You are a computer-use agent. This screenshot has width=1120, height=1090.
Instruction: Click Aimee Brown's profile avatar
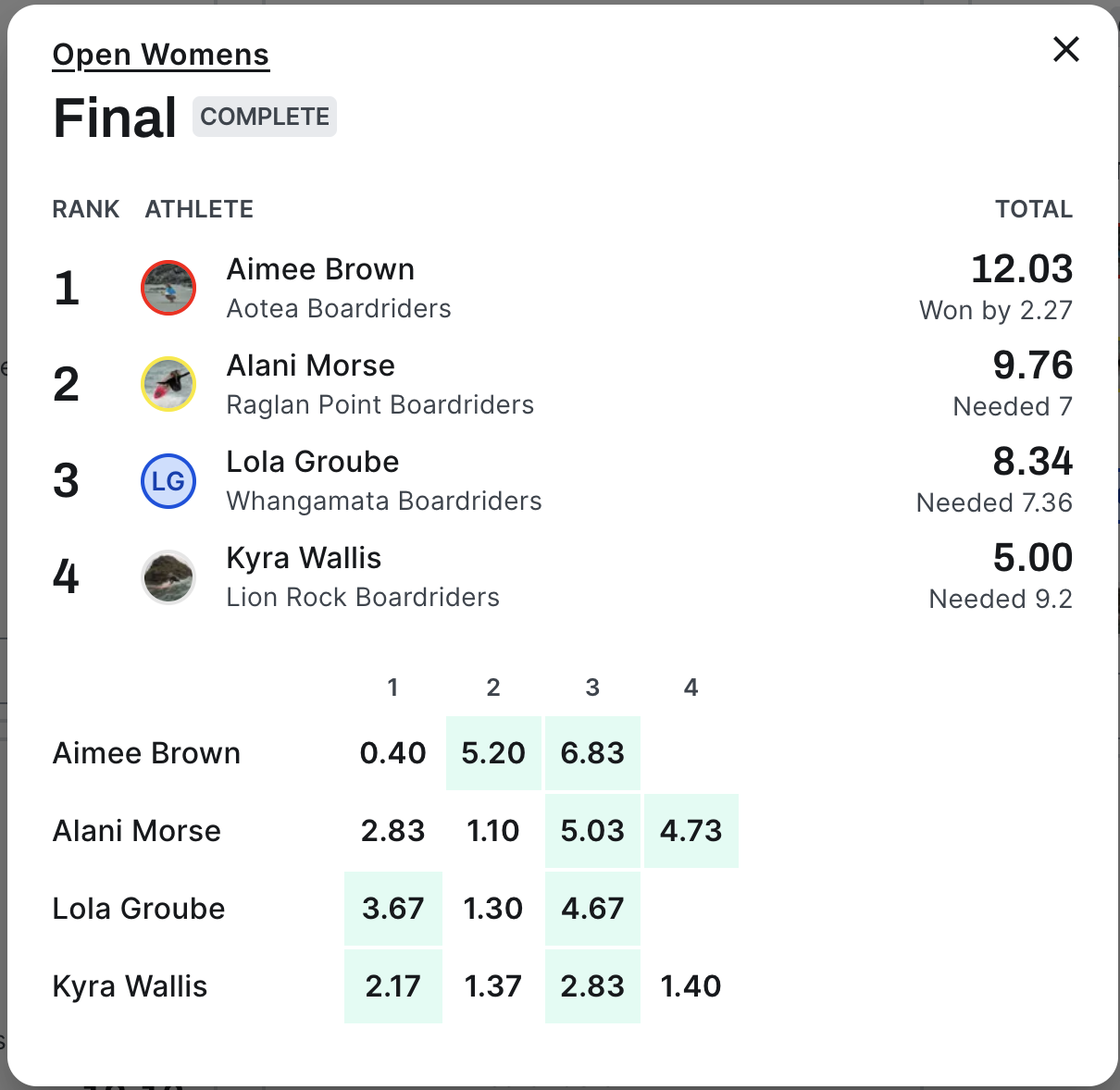[x=168, y=288]
